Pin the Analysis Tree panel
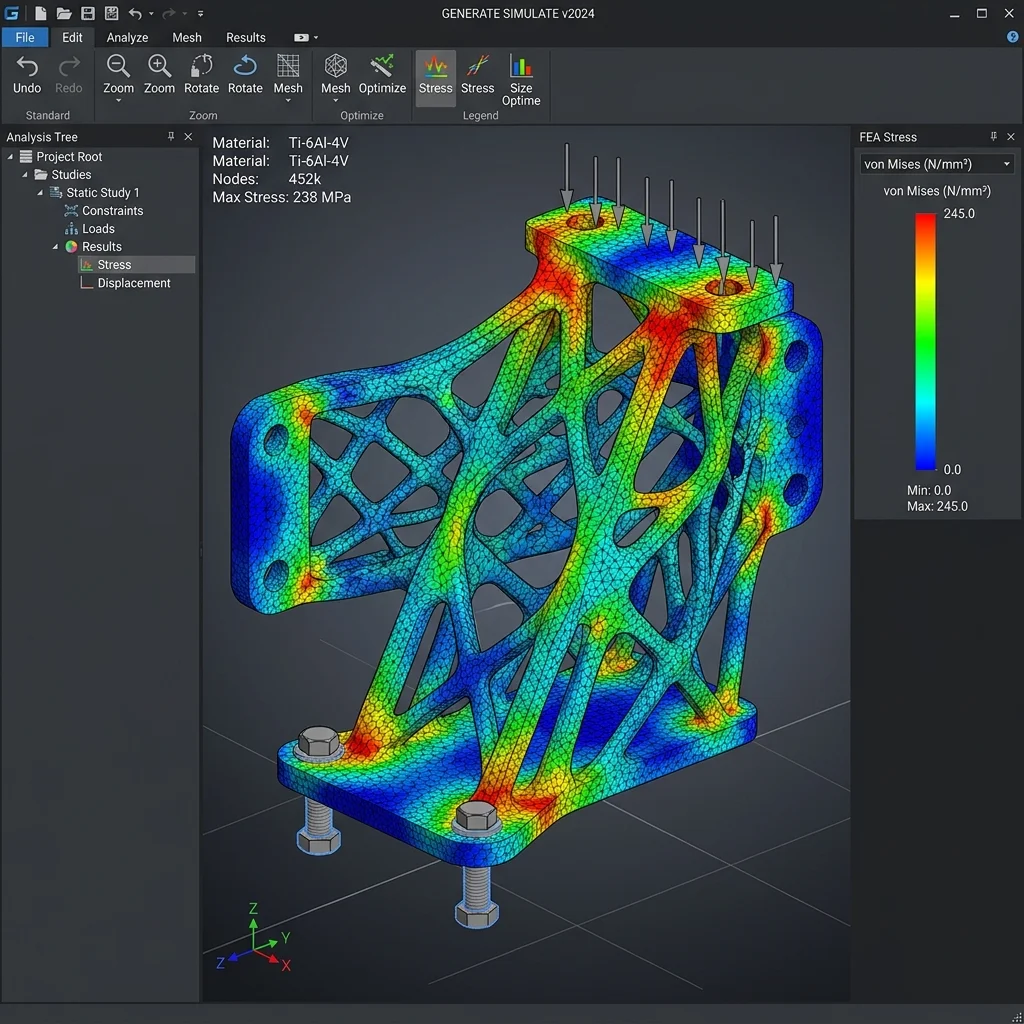This screenshot has height=1024, width=1024. 171,136
